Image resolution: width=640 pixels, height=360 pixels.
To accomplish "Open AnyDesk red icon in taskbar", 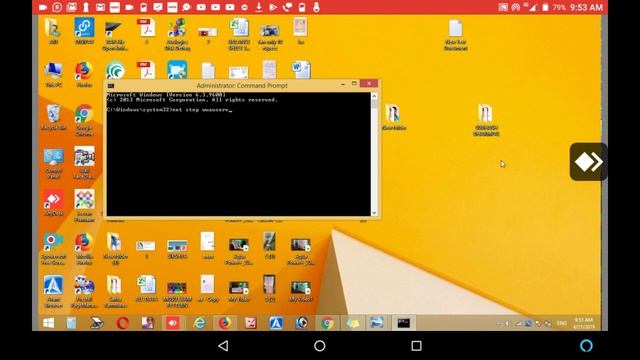I will pos(173,323).
